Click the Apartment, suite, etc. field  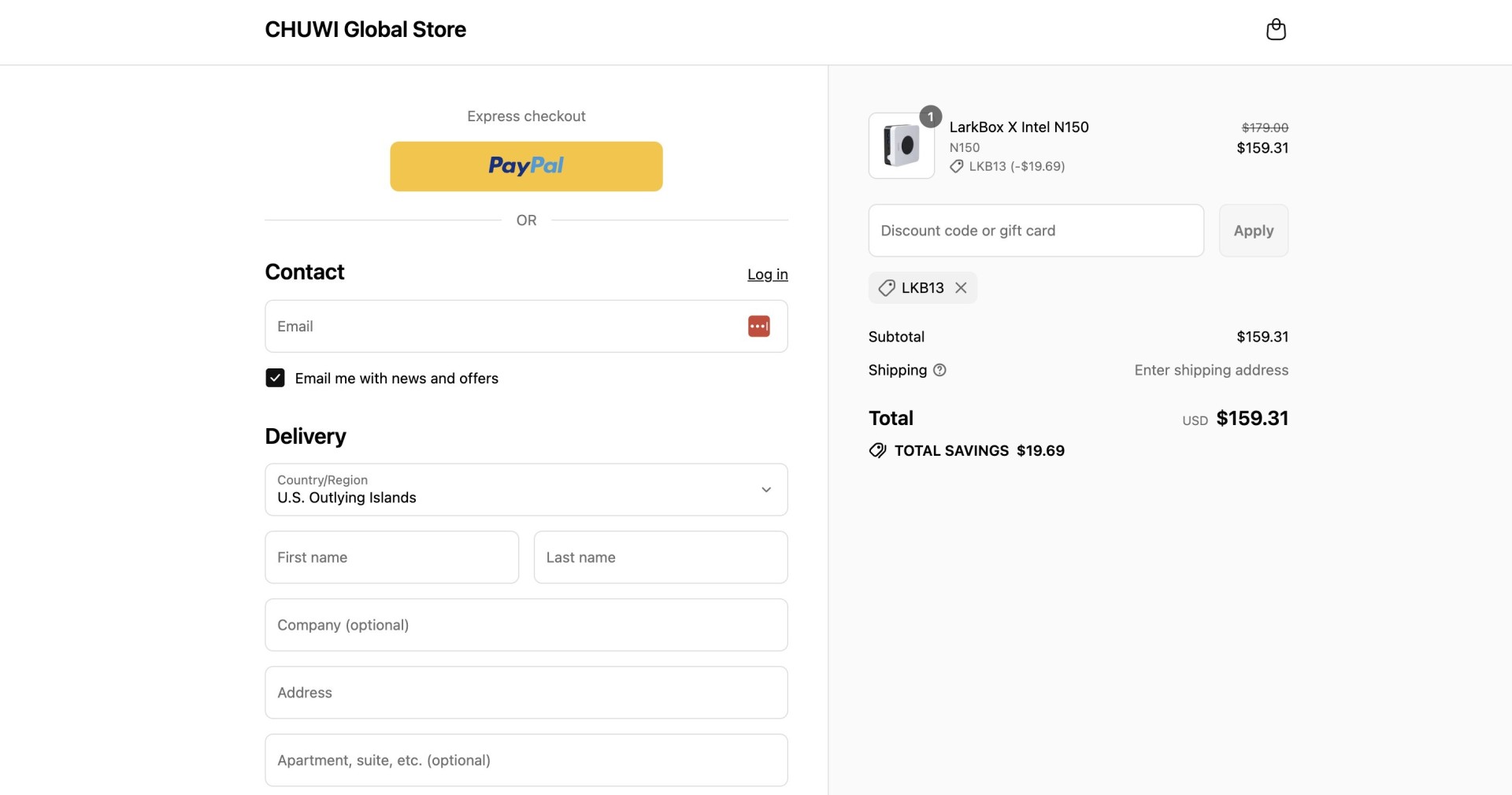pos(526,760)
